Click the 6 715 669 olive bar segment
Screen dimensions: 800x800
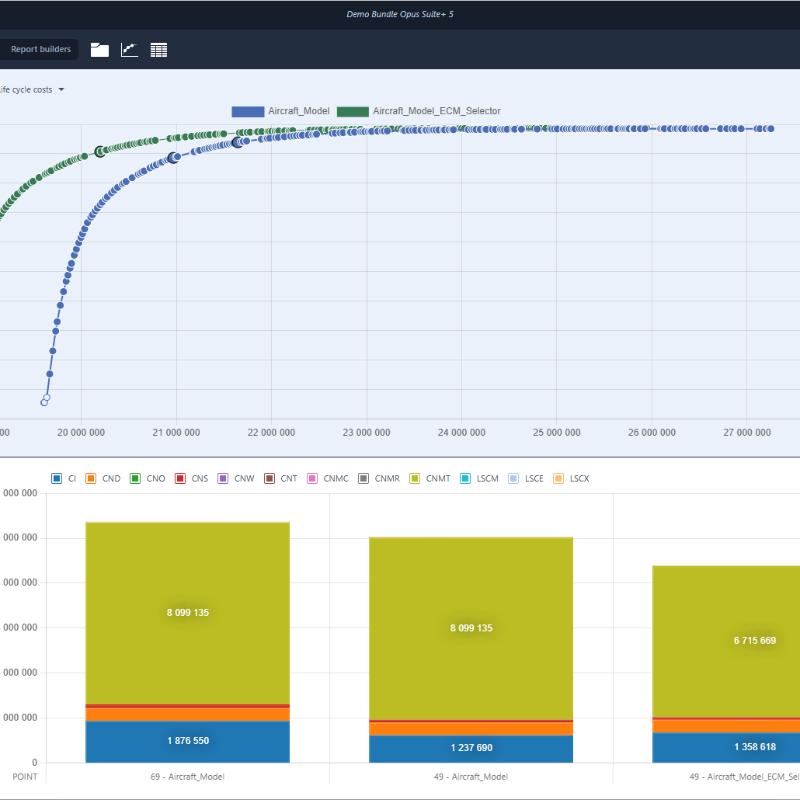click(x=726, y=641)
